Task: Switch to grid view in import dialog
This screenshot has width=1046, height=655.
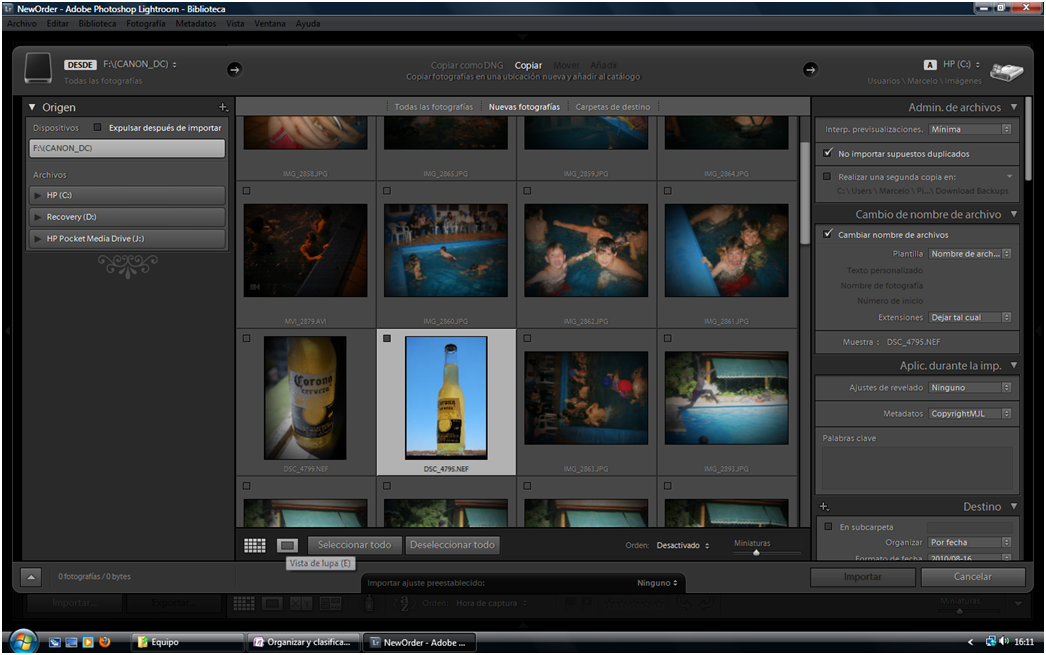Action: coord(254,546)
